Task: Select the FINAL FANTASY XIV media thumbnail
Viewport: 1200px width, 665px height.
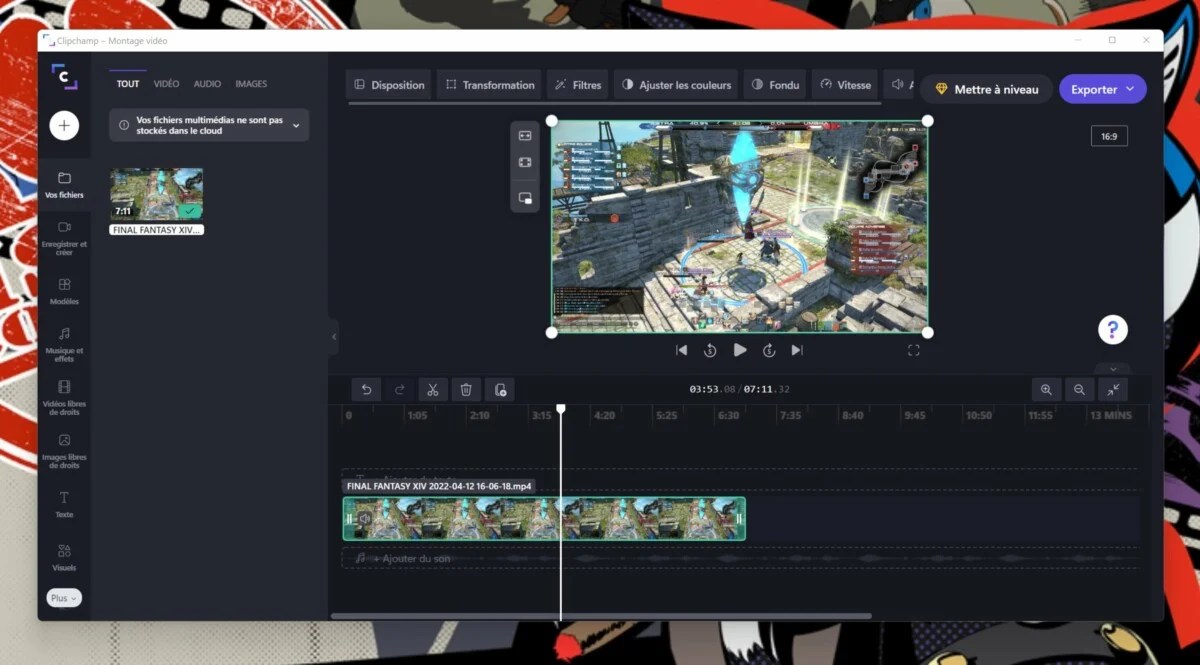Action: click(x=157, y=194)
